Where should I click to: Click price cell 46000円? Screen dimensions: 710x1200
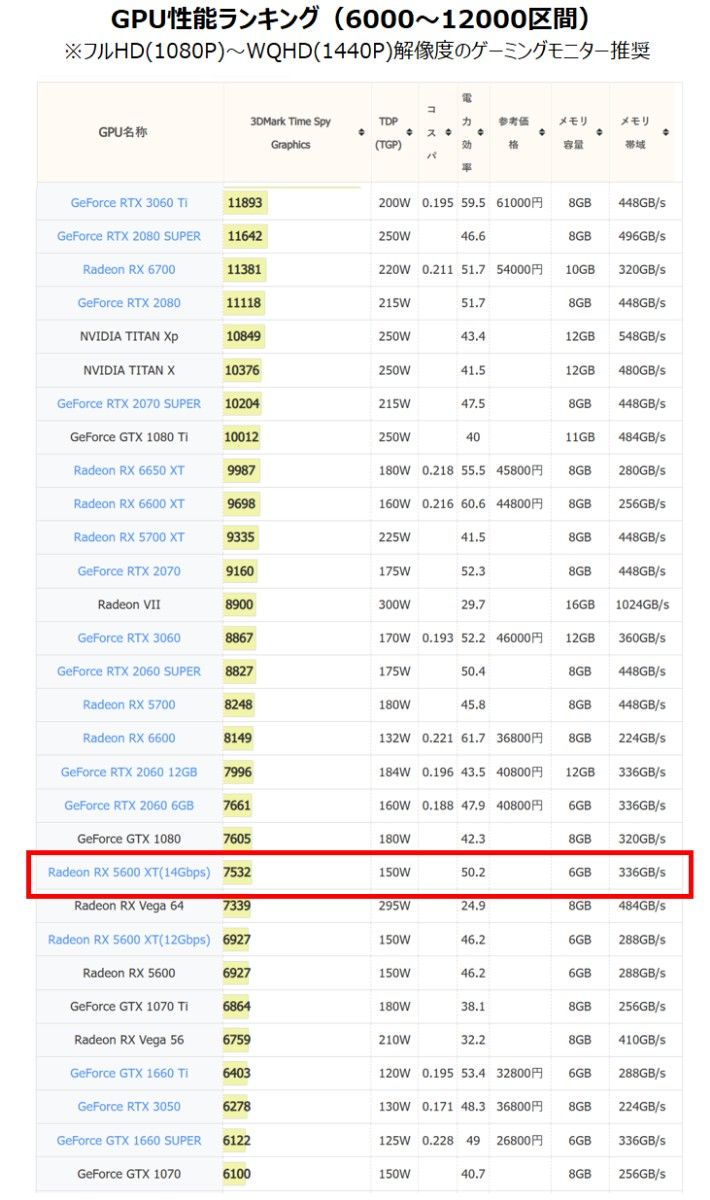[x=519, y=638]
